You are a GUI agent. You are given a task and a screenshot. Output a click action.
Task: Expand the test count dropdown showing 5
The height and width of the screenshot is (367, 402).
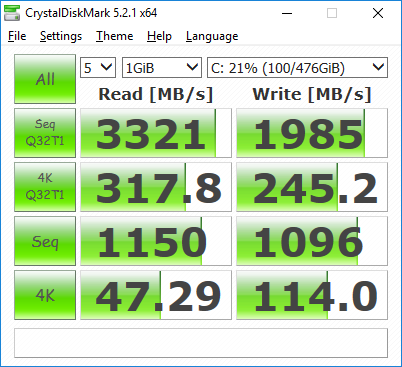pyautogui.click(x=98, y=68)
